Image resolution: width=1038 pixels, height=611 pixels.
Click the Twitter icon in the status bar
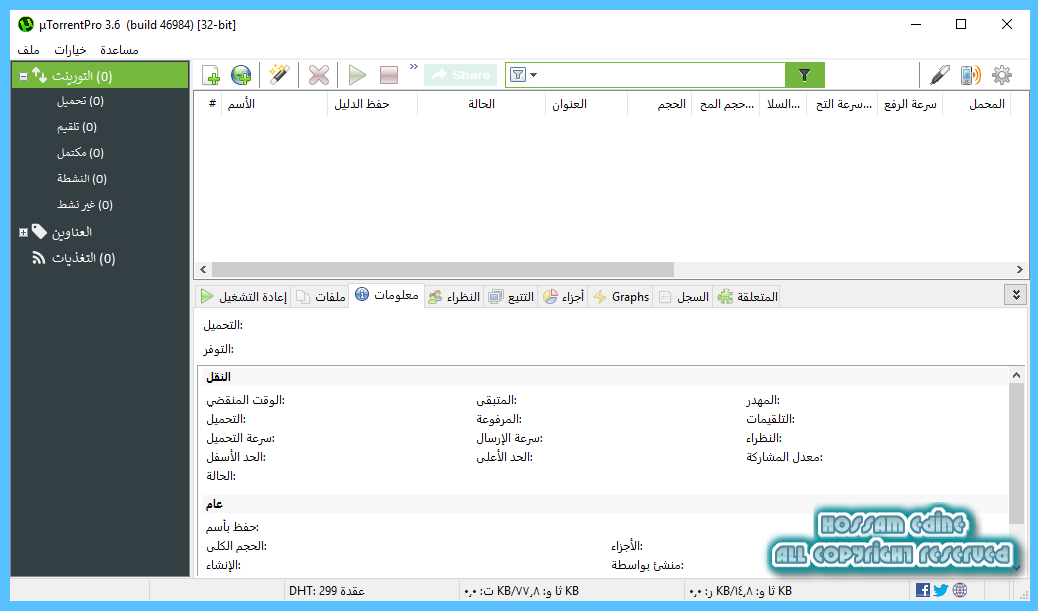click(941, 590)
